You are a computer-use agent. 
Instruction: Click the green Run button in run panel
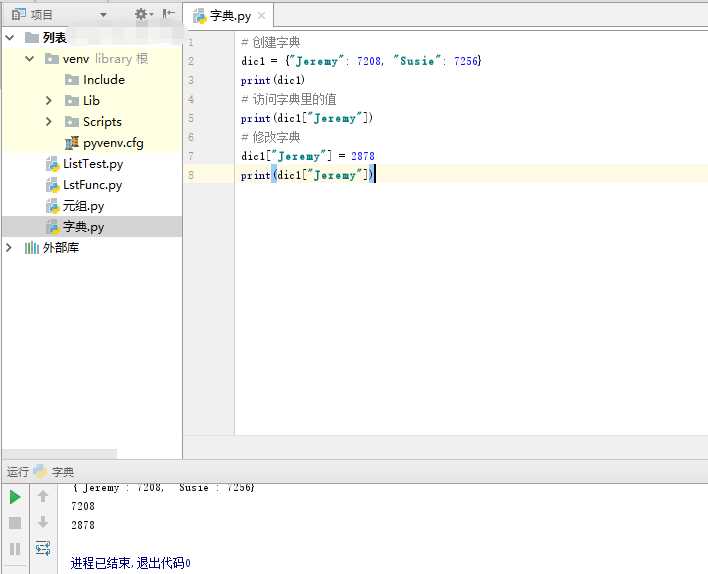pos(15,497)
